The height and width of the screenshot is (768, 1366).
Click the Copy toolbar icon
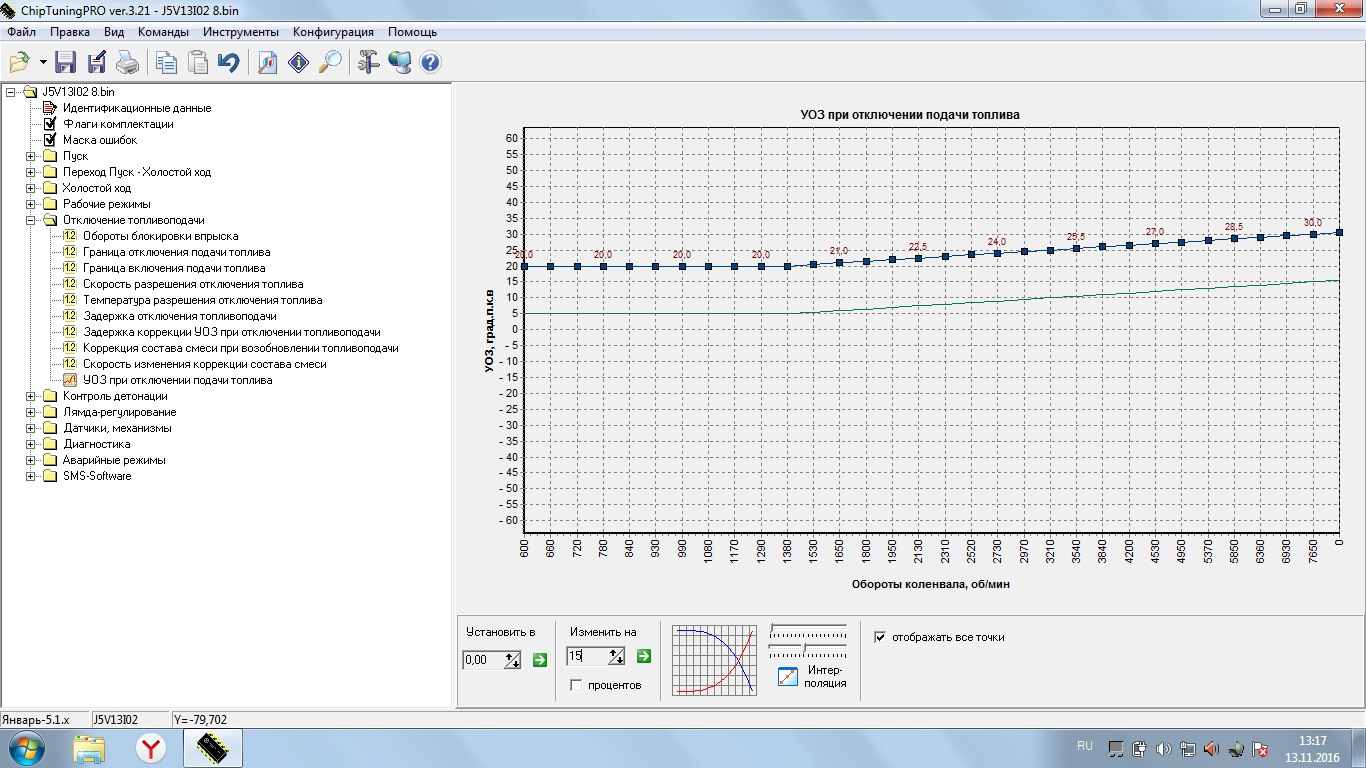[x=166, y=63]
